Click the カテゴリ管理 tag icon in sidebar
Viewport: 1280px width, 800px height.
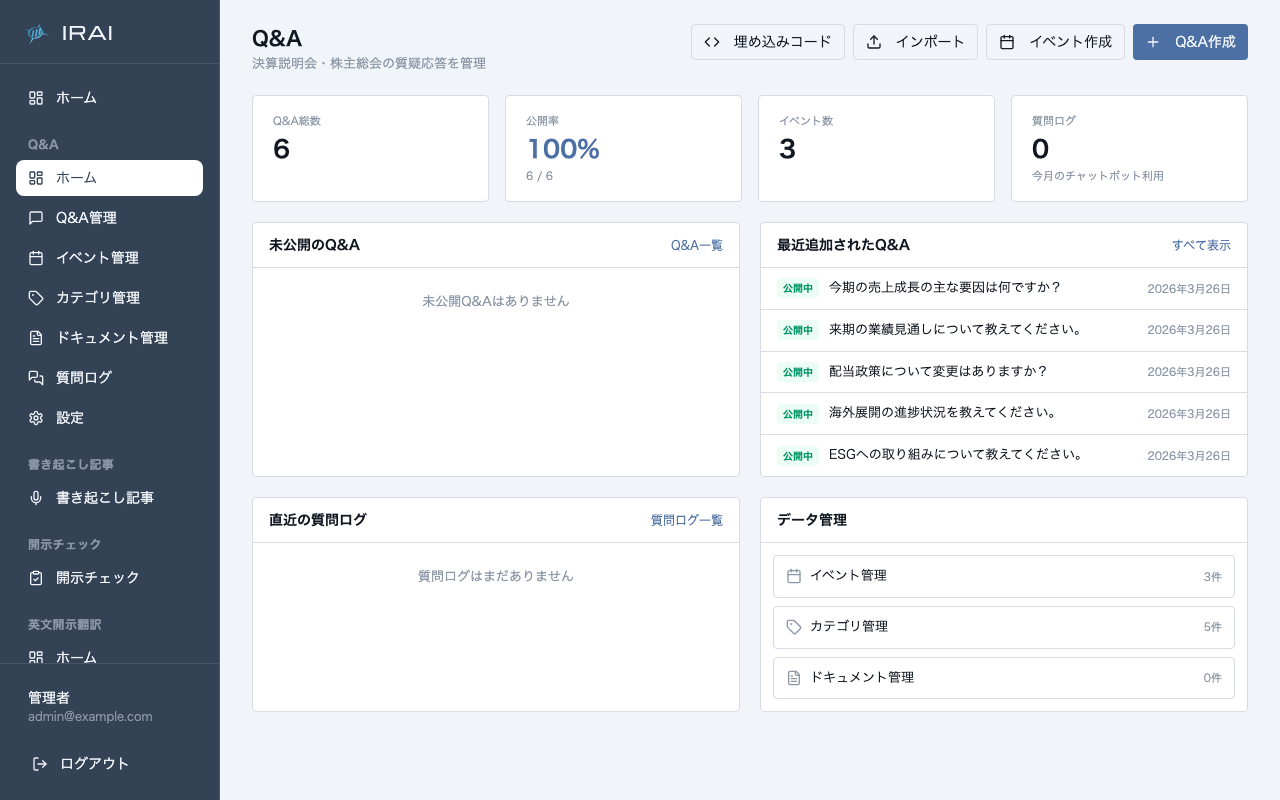[x=36, y=298]
